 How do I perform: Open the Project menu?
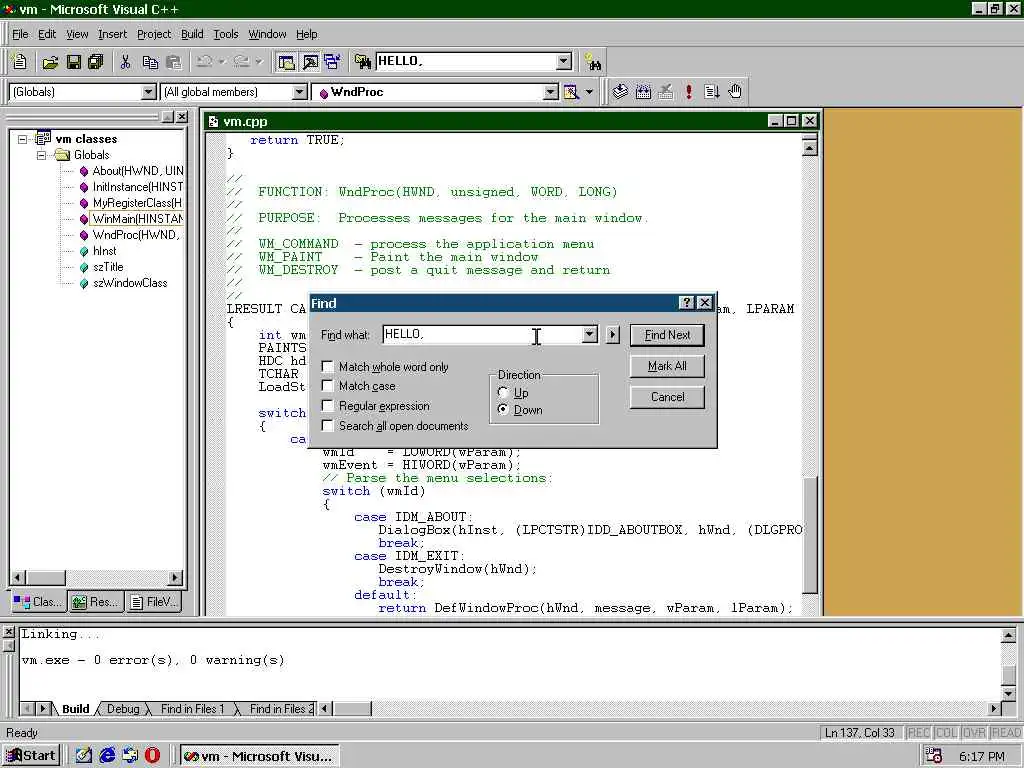pos(153,34)
